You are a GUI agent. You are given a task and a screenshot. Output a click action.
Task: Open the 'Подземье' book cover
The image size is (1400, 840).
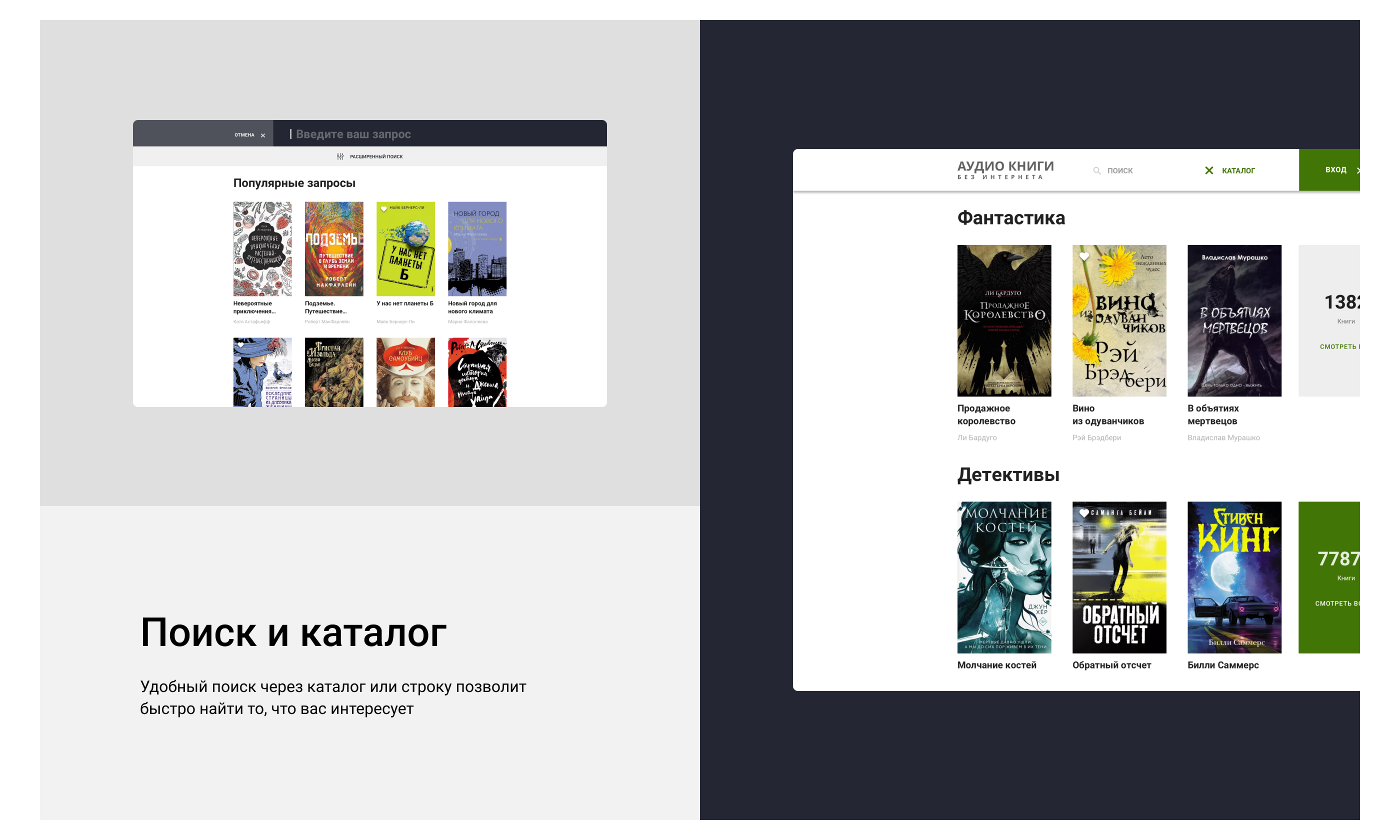tap(334, 249)
